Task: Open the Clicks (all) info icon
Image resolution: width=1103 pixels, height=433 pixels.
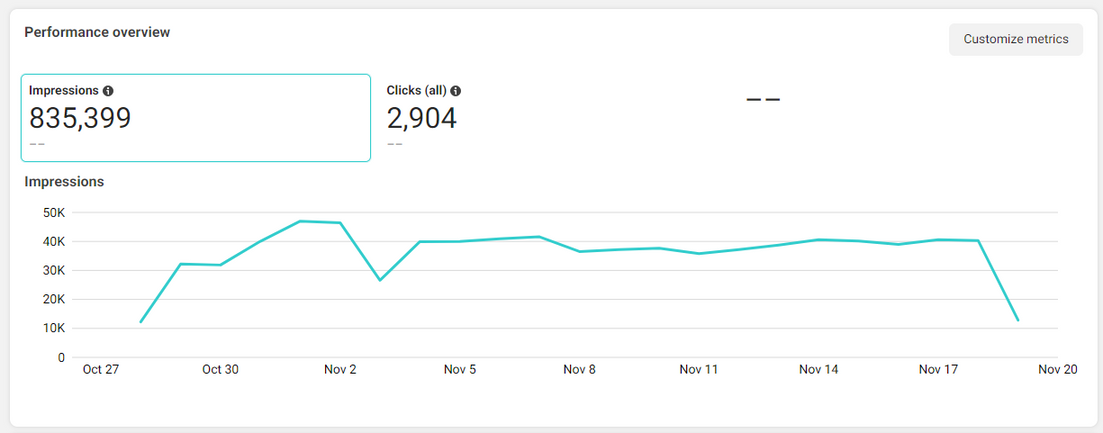Action: (x=456, y=91)
